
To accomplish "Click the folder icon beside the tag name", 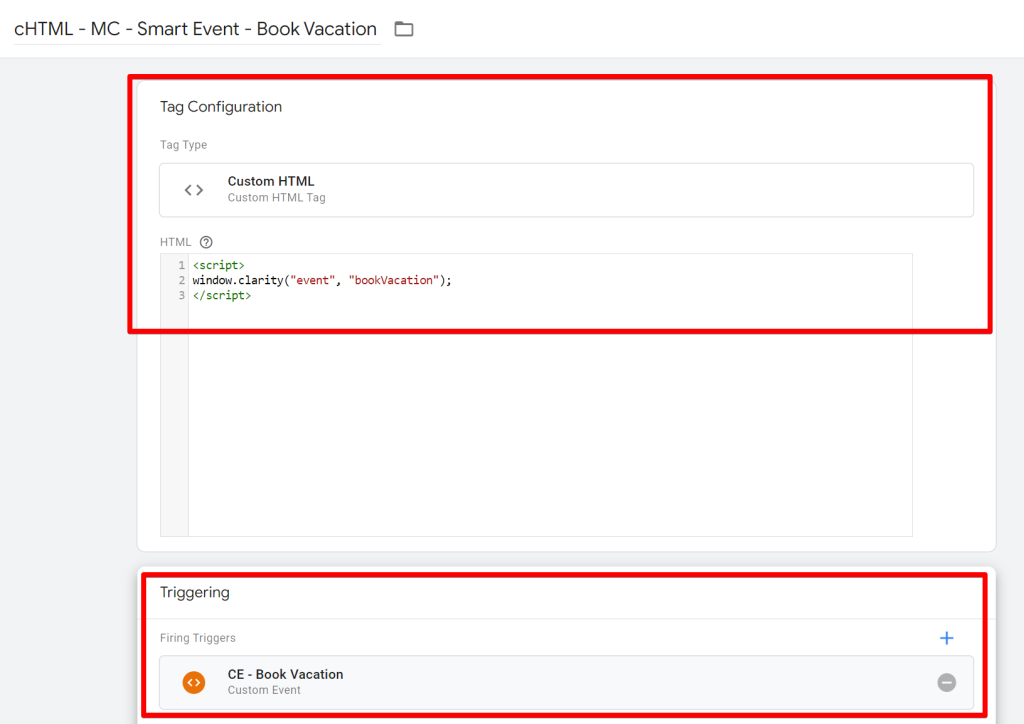I will 404,29.
